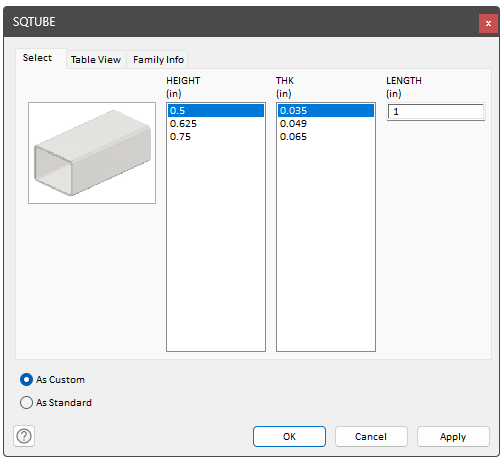Click the LENGTH input field

pos(436,112)
